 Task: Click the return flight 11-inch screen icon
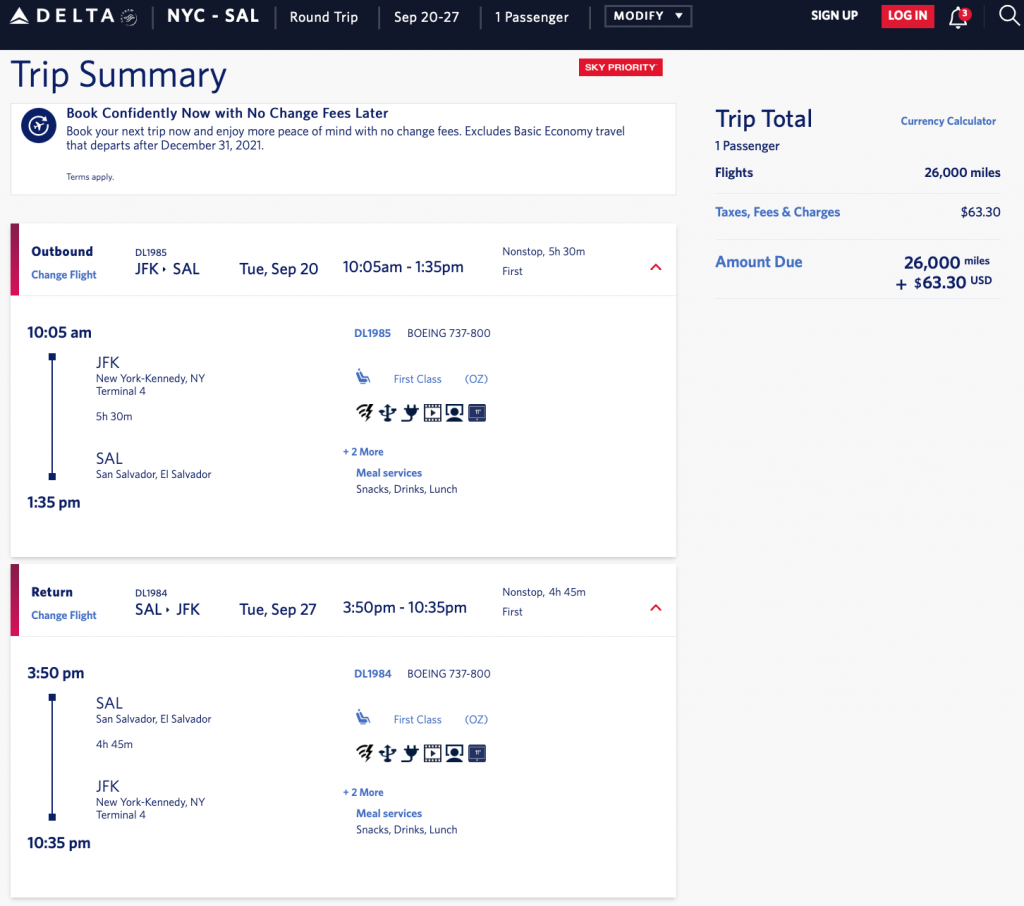pos(477,753)
